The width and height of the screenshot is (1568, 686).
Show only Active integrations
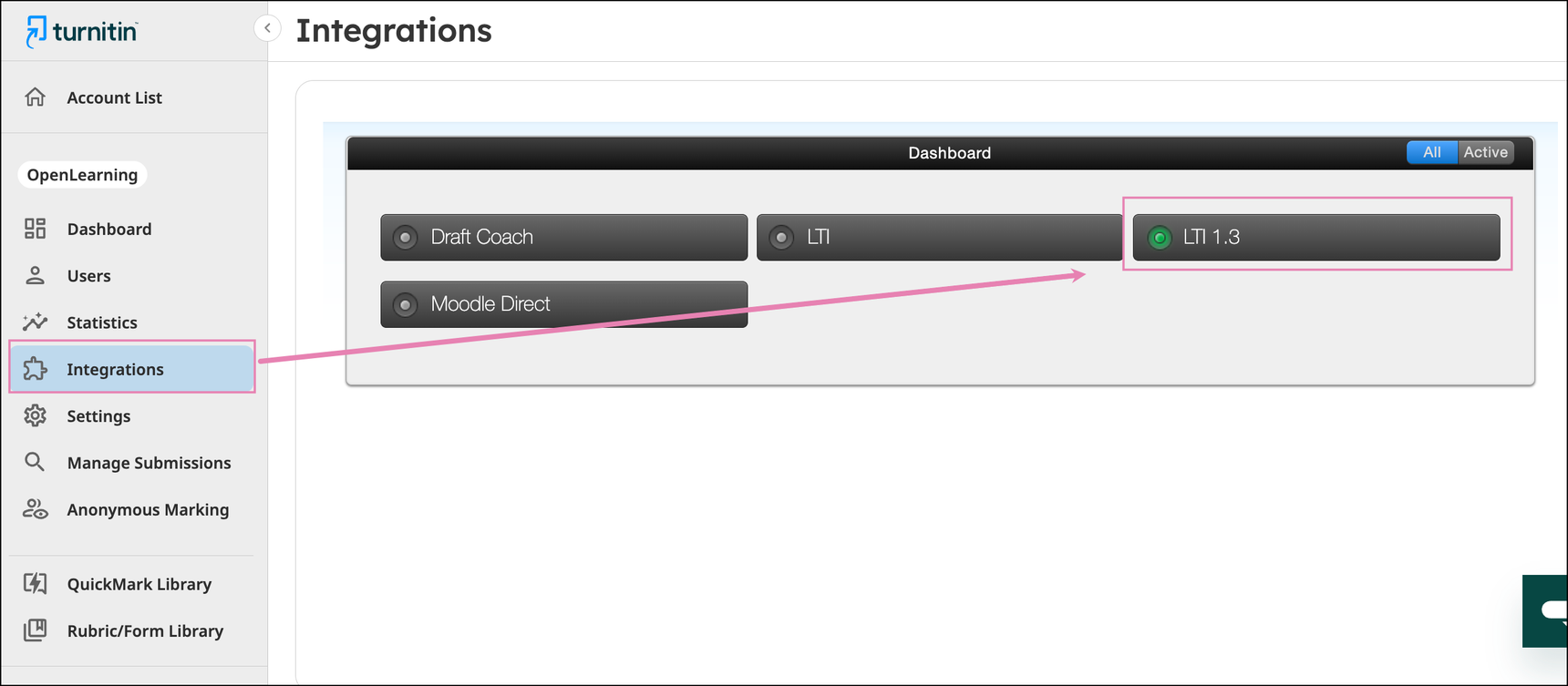pos(1485,152)
